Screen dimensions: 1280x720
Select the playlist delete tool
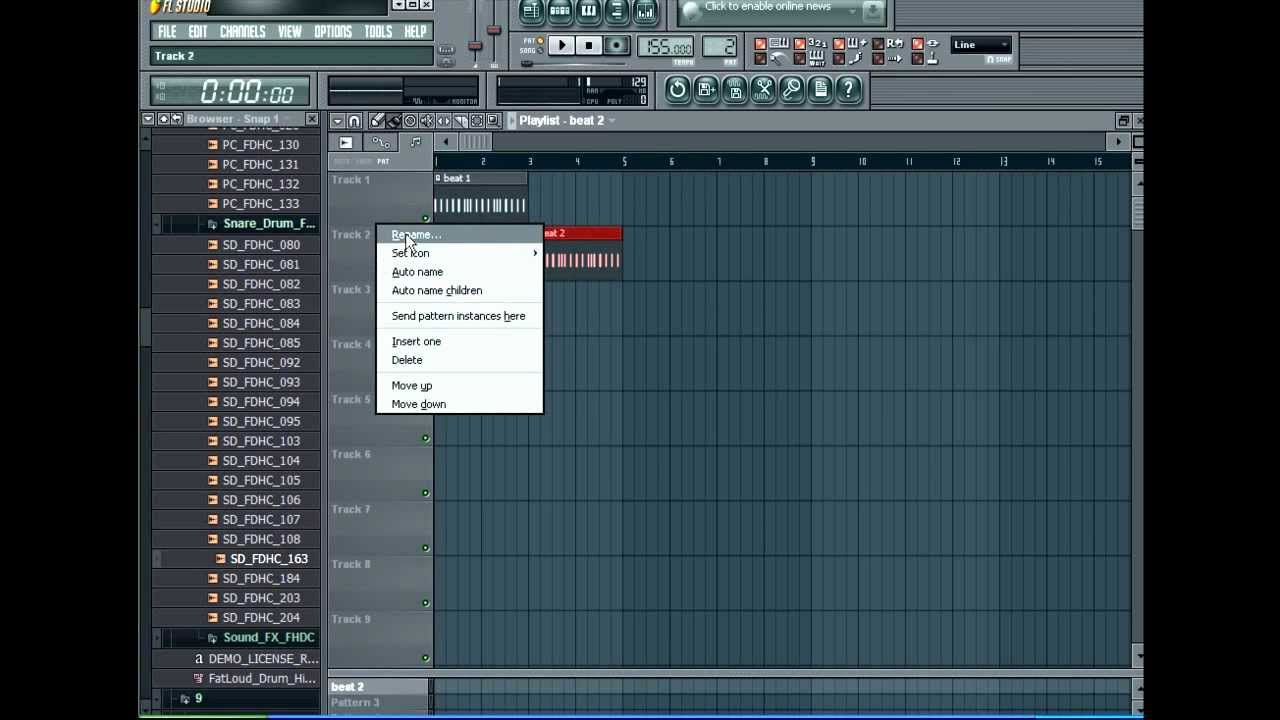point(410,121)
